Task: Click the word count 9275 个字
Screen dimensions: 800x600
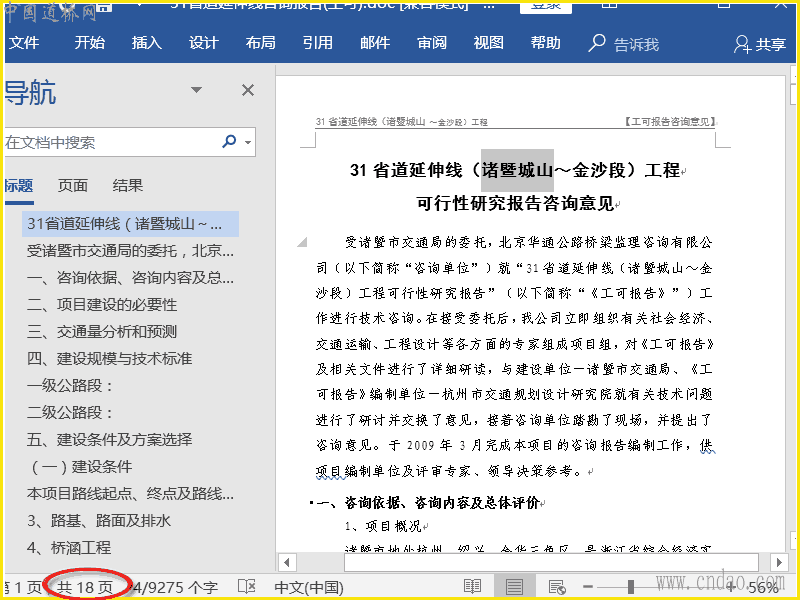Action: [175, 588]
